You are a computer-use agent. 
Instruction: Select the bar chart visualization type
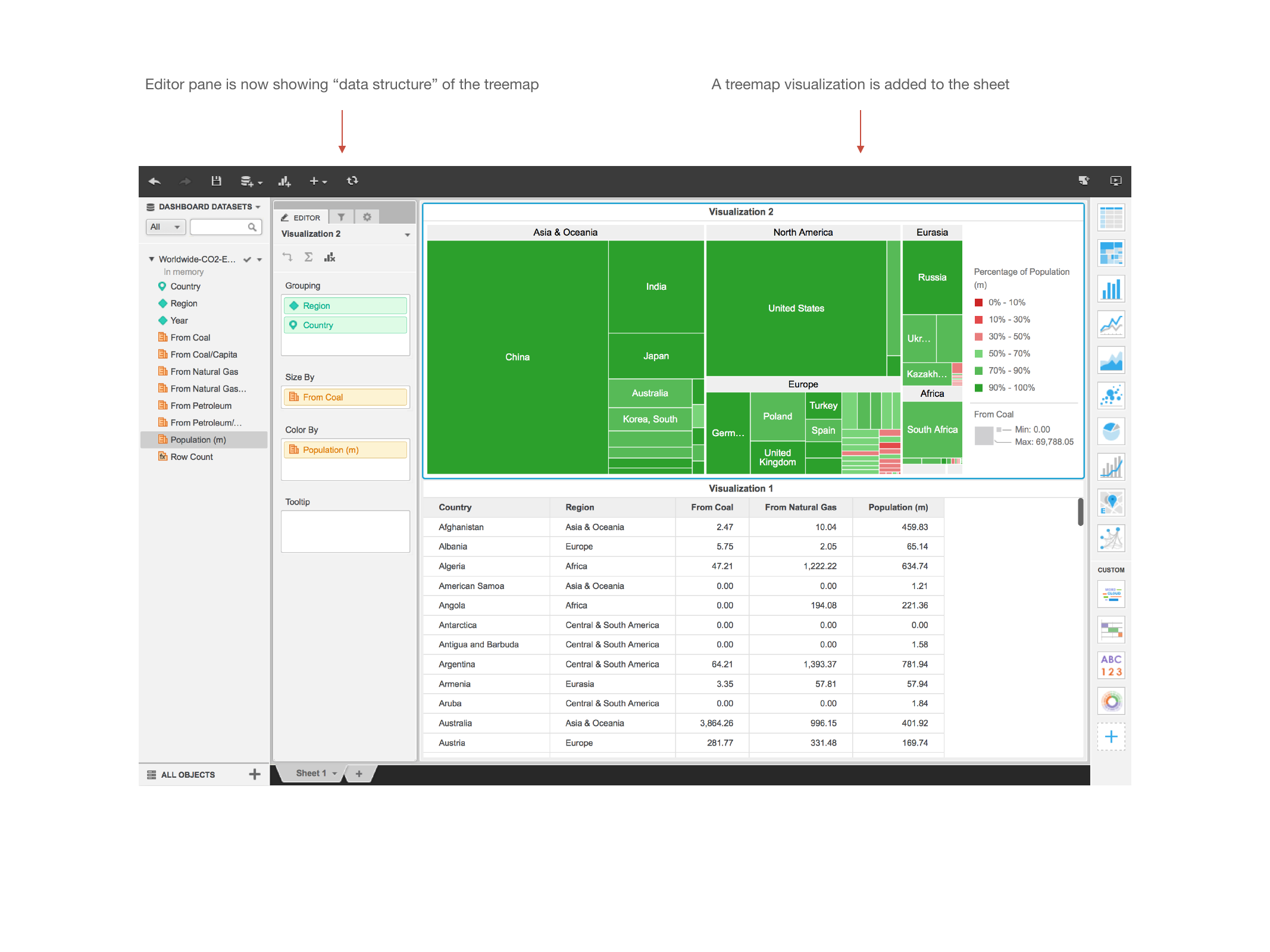pos(1111,289)
